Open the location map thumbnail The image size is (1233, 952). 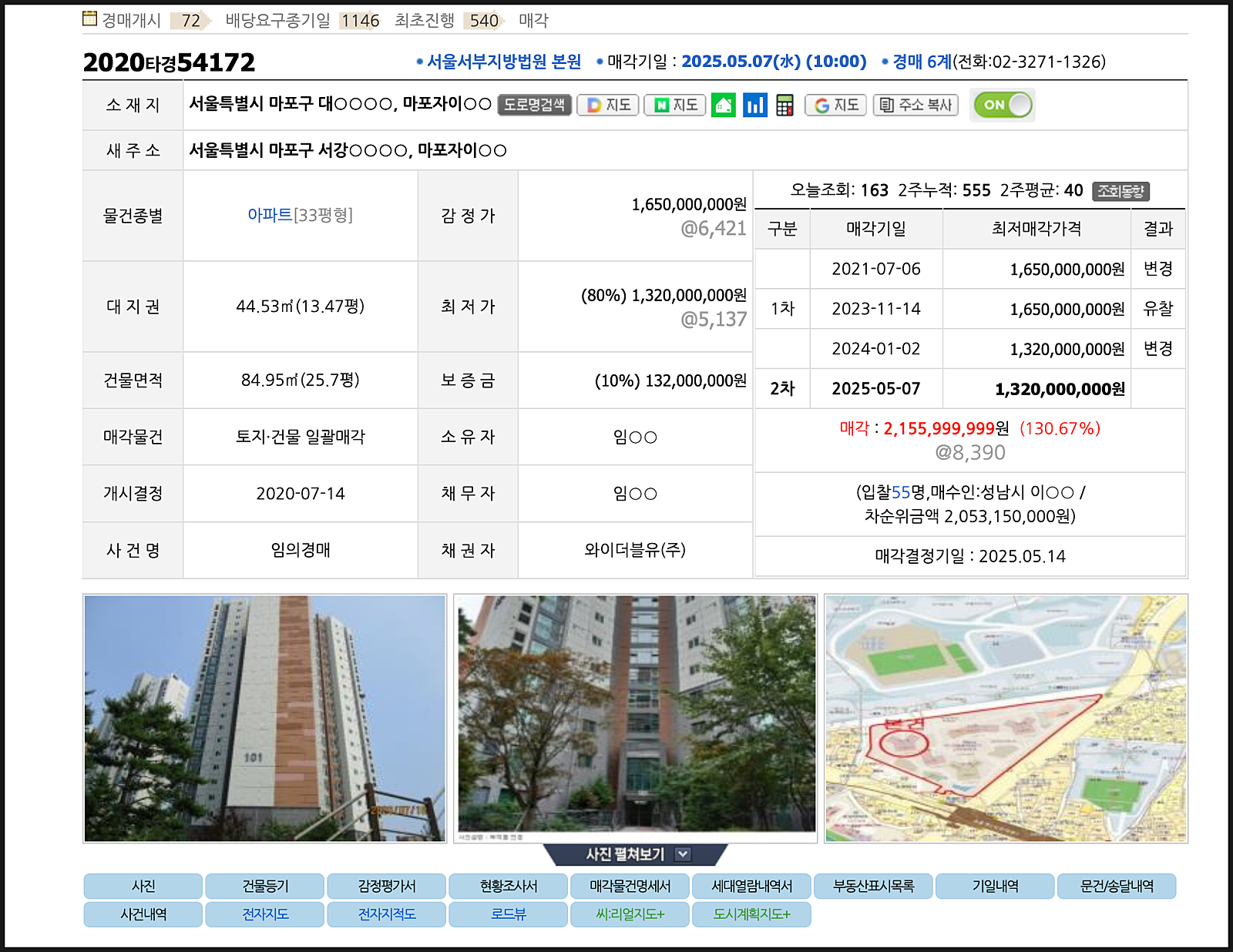coord(1006,719)
